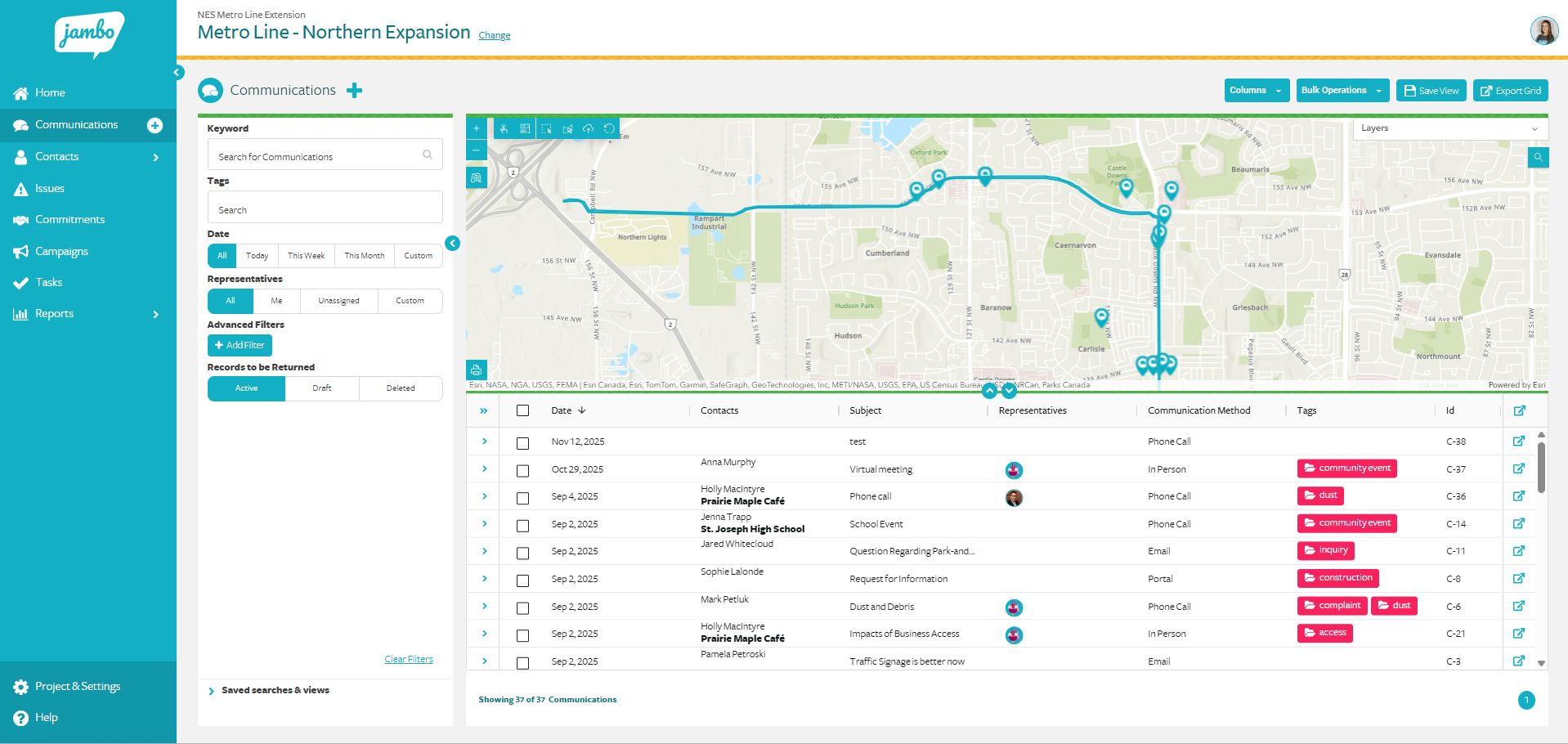The image size is (1568, 744).
Task: Open the Bulk Operations dropdown
Action: 1342,90
